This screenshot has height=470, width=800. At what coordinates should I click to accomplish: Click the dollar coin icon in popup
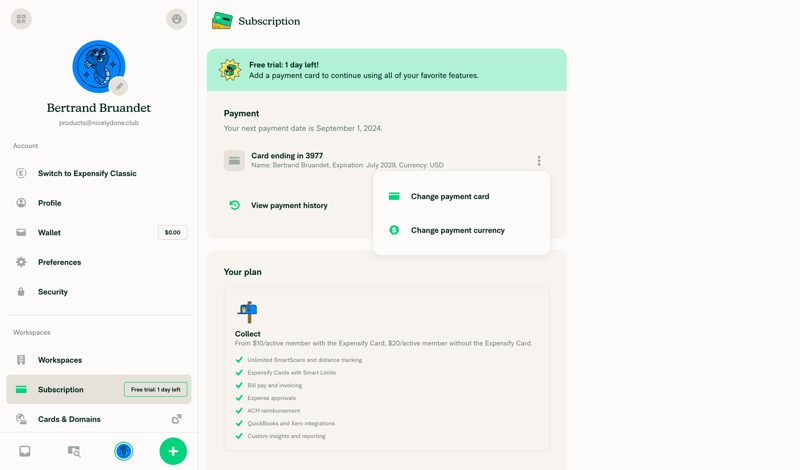(x=394, y=230)
